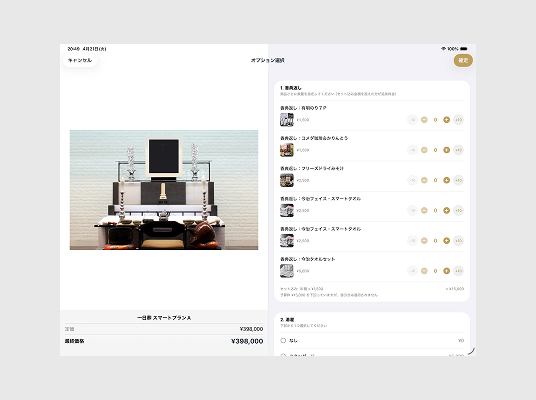This screenshot has width=536, height=400.
Task: Increase quantity of コメダ珈琲店かりんとう by one
Action: pos(446,150)
